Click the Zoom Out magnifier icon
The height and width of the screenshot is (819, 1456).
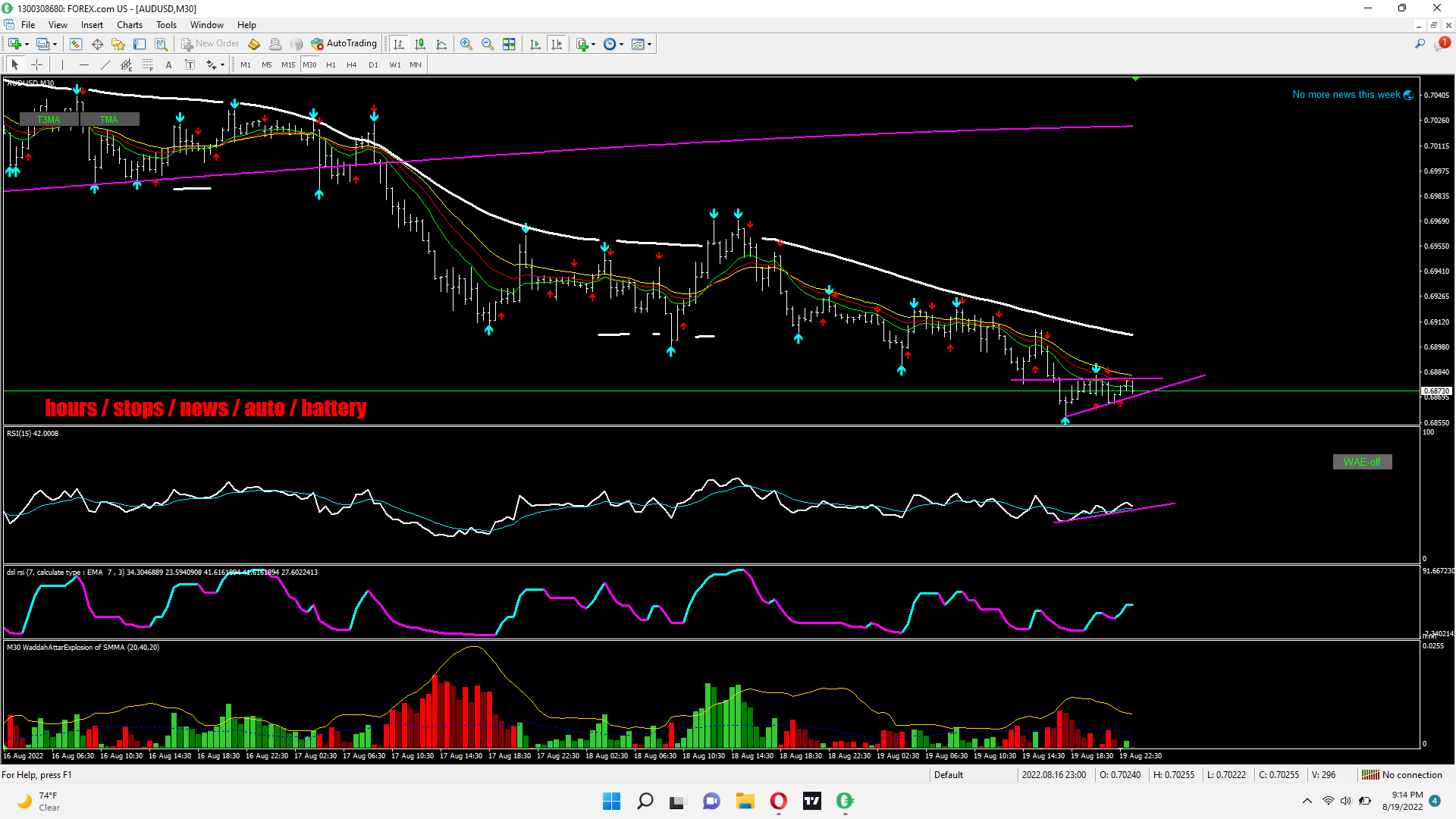tap(488, 44)
